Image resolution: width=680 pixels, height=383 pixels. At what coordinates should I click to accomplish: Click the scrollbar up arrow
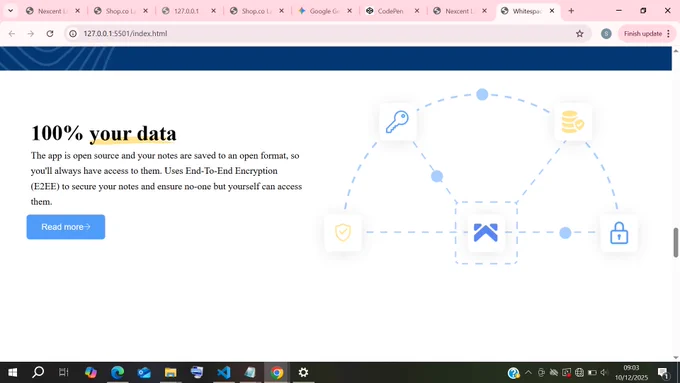(x=676, y=51)
